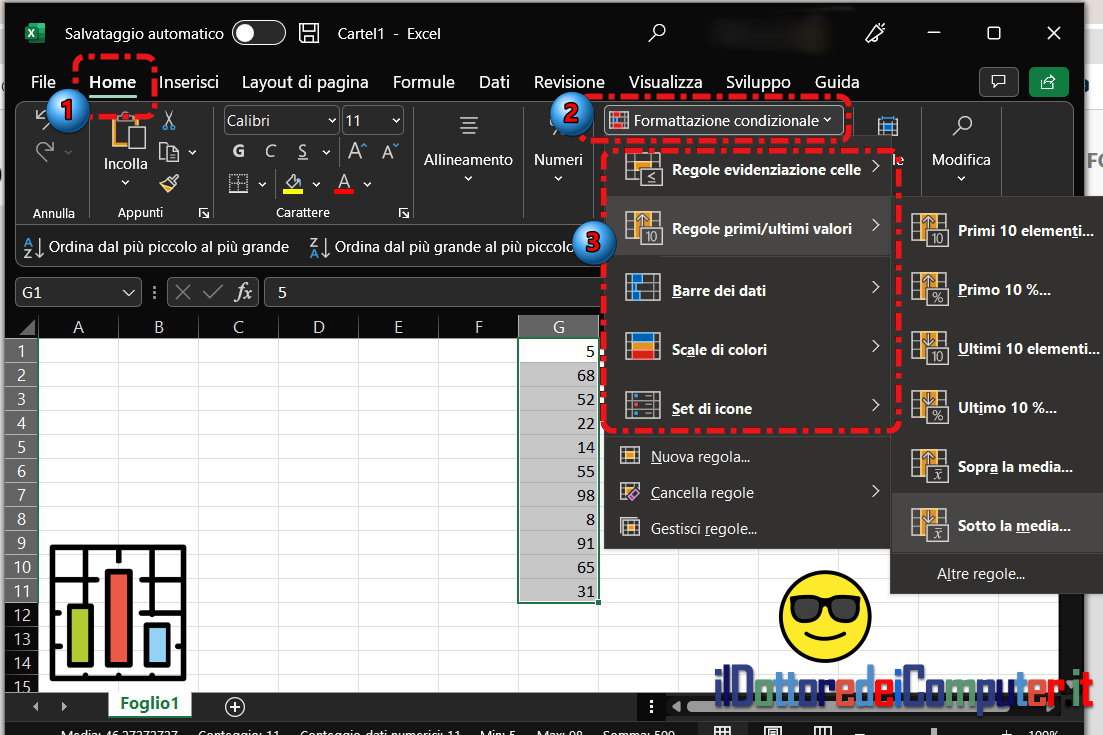Increase font size with larger A
Screen dimensions: 1103x735
tap(356, 151)
